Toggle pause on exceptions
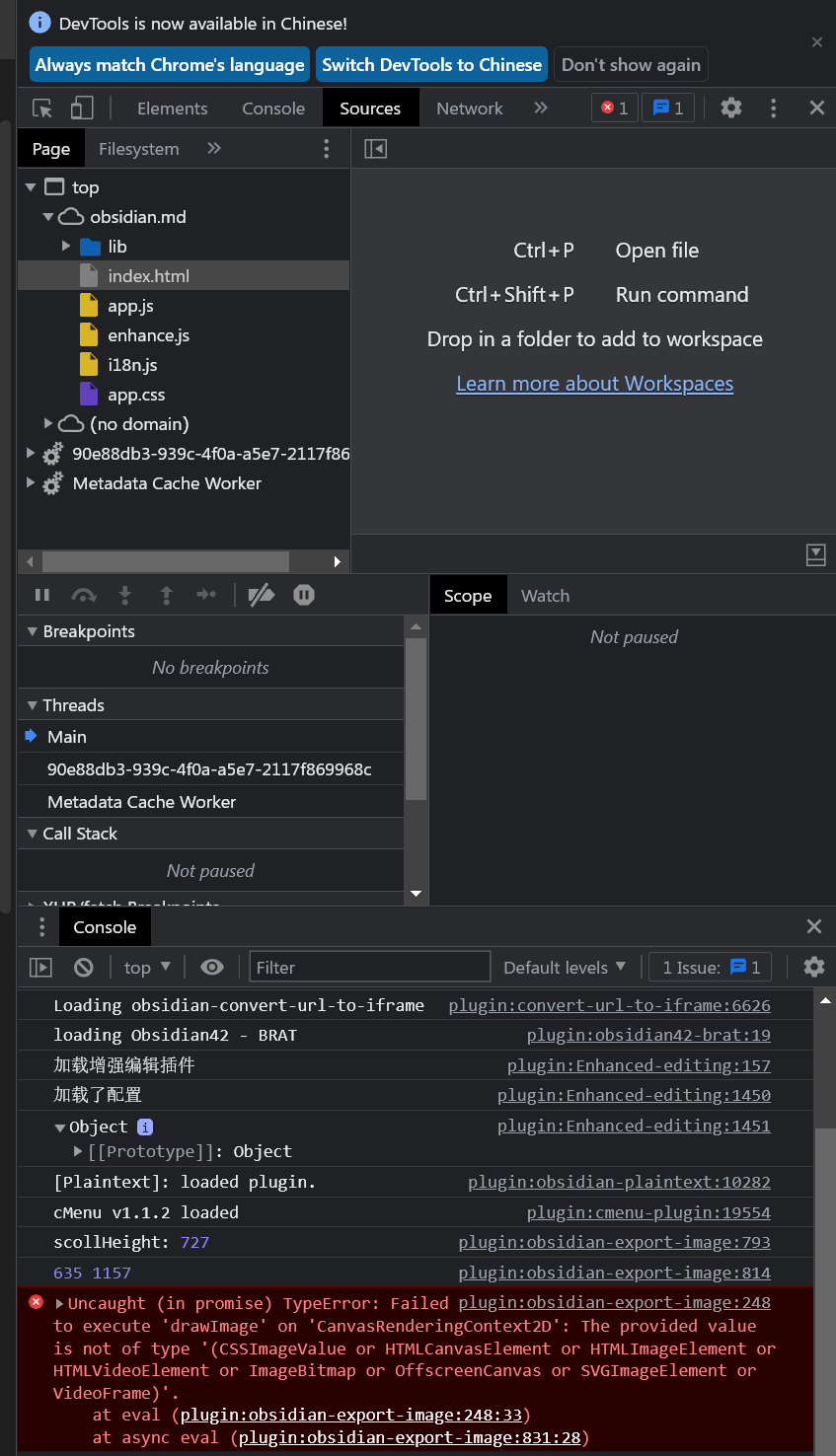 point(303,595)
